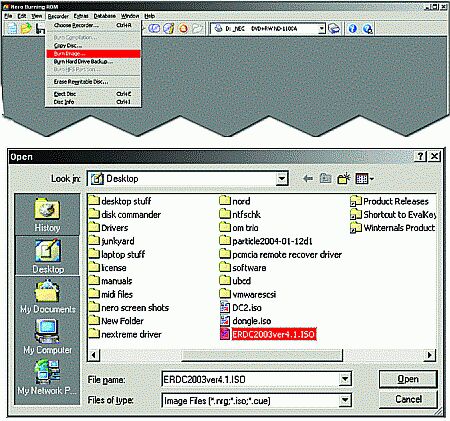
Task: Choose Burn Hard Drive Backup entry
Action: 93,62
